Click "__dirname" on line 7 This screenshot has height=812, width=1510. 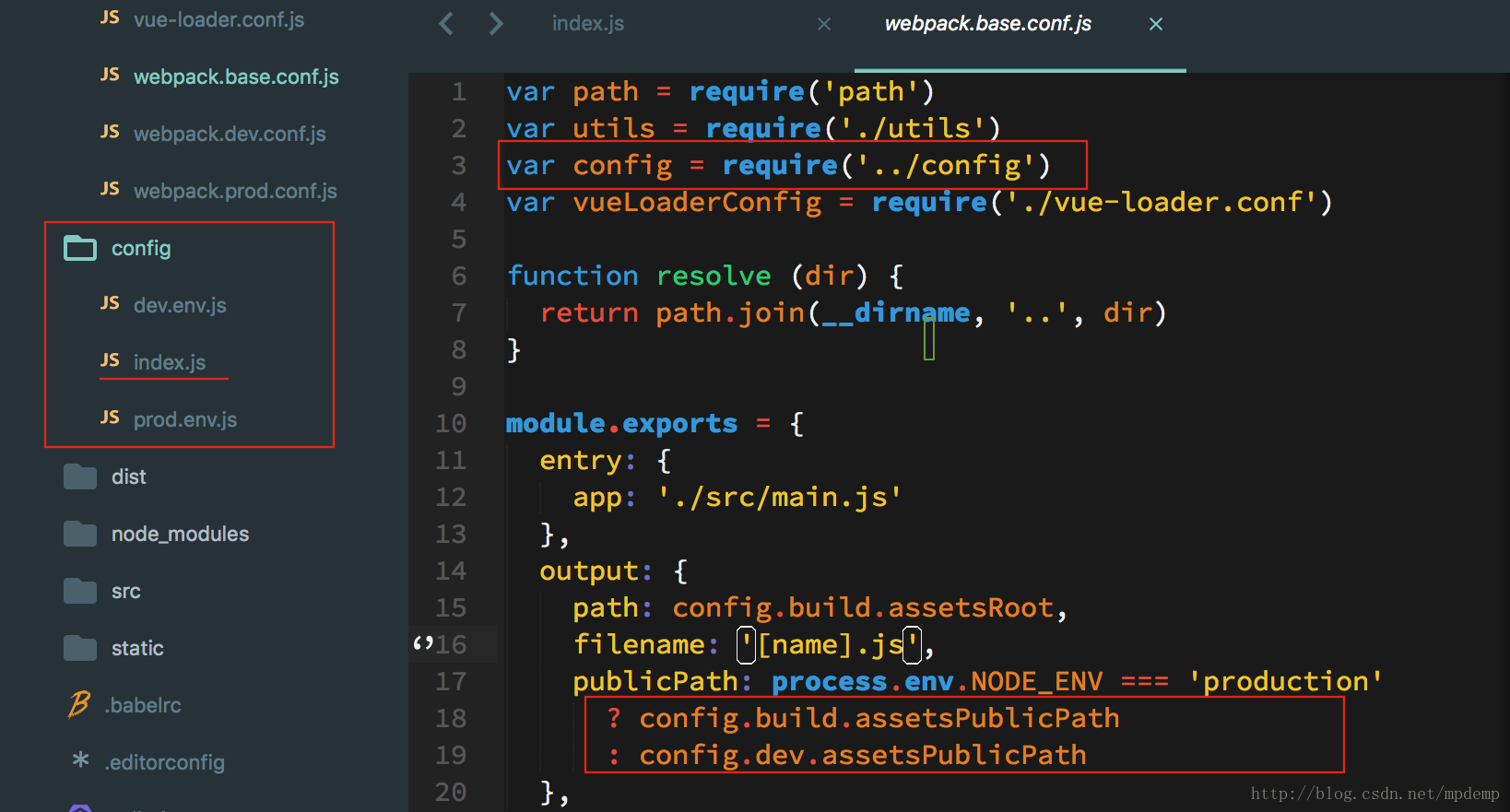[x=896, y=313]
